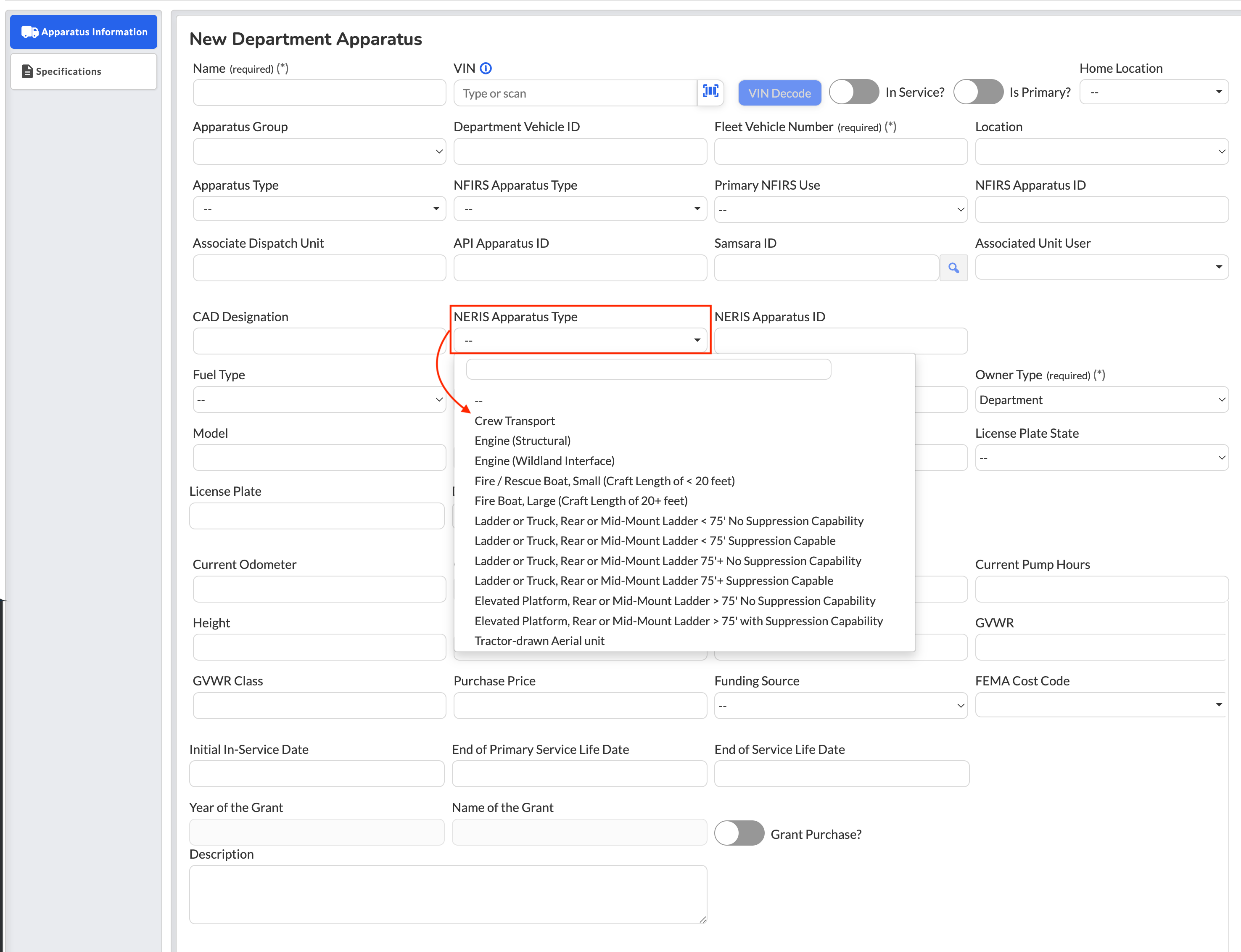The width and height of the screenshot is (1241, 952).
Task: Expand the Primary NFIRS Use dropdown
Action: coord(840,210)
